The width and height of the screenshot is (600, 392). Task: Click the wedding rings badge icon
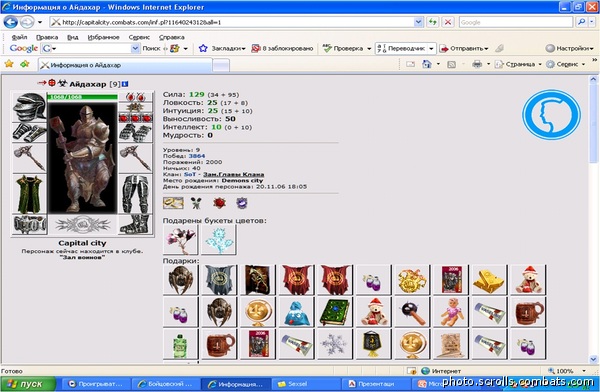click(173, 203)
